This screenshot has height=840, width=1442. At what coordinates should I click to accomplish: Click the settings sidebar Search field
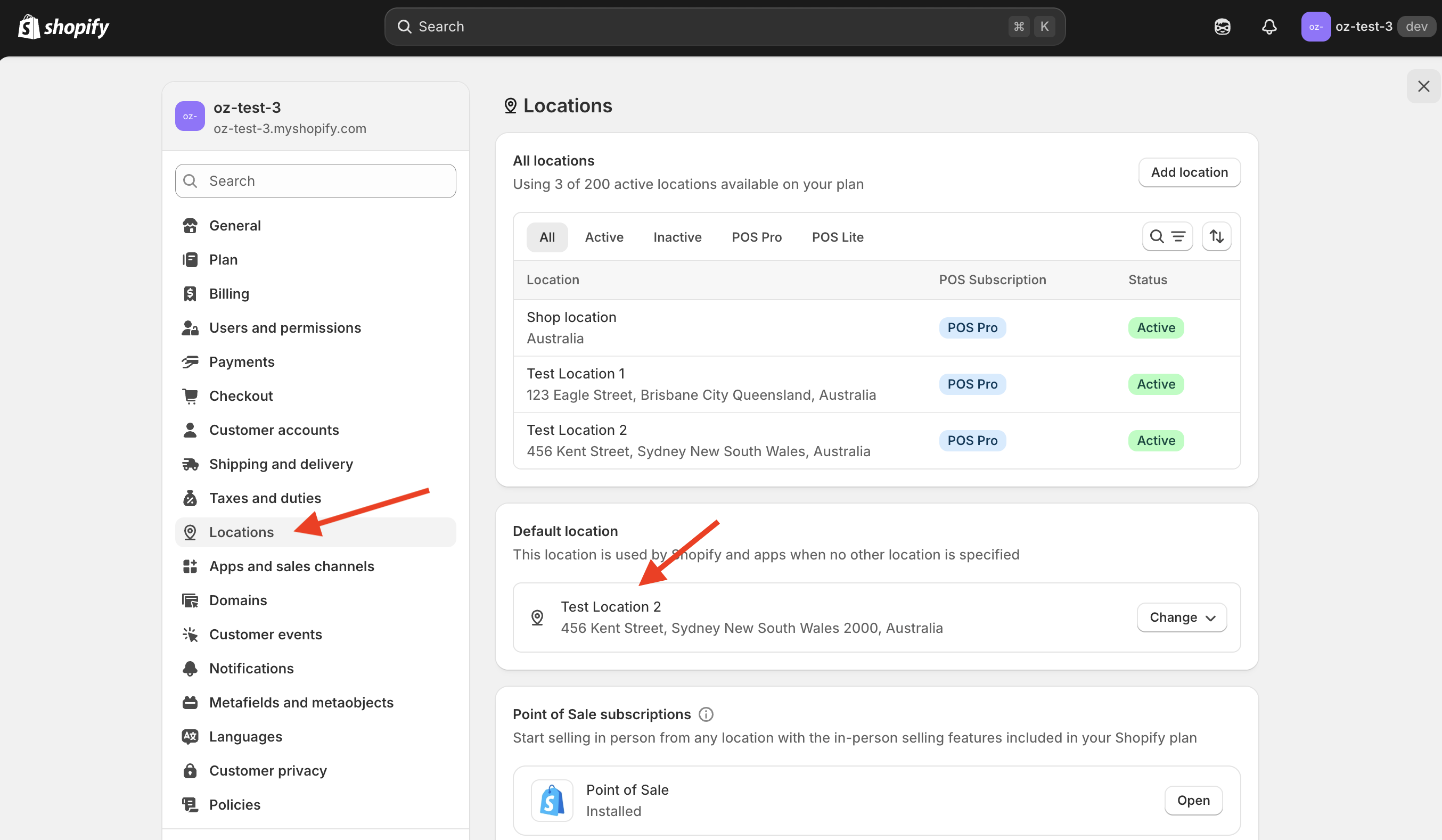(x=315, y=181)
